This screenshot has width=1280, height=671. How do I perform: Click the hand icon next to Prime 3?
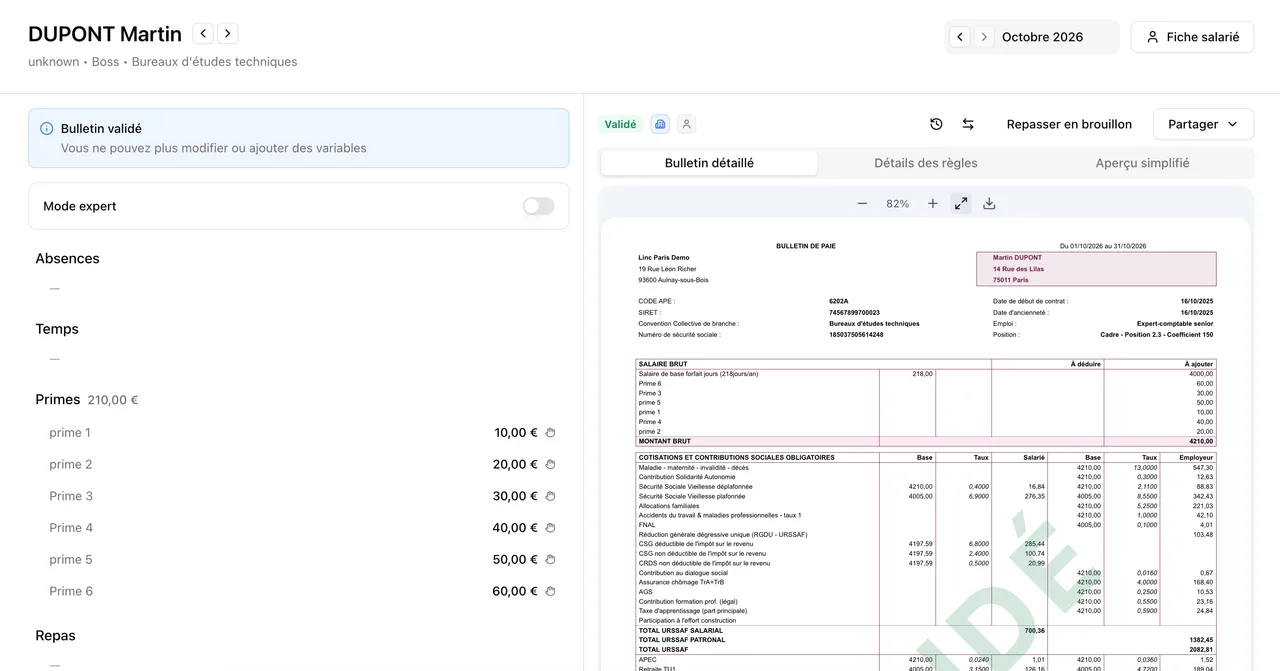click(550, 496)
